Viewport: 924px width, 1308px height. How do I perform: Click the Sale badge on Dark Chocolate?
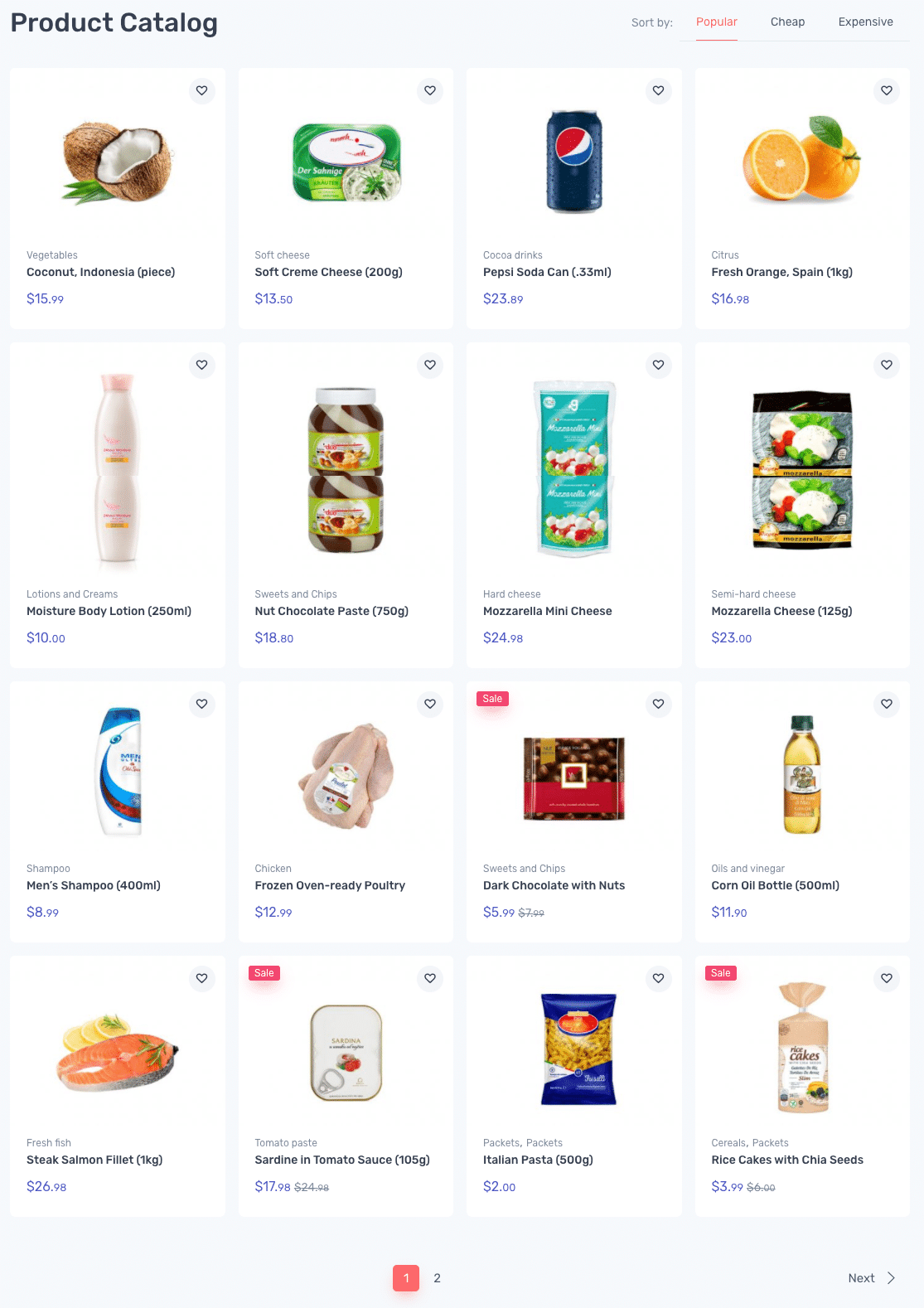click(x=492, y=699)
